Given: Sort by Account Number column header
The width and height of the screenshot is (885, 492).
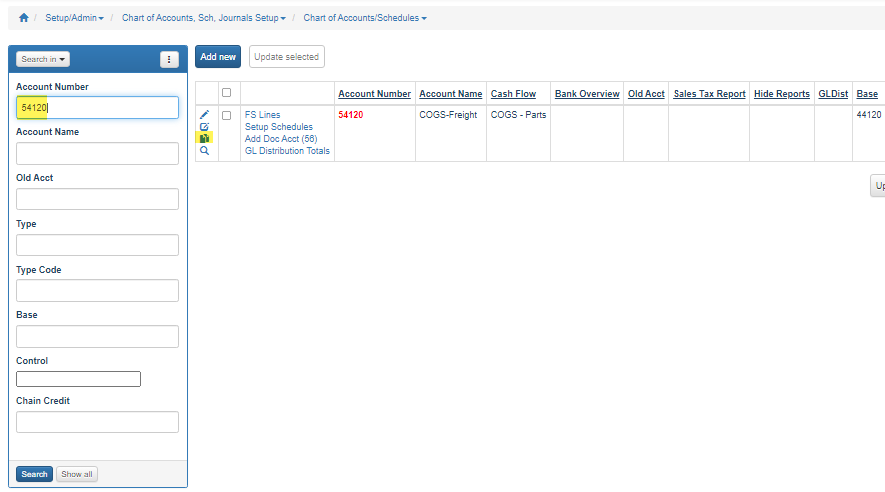Looking at the screenshot, I should (375, 94).
